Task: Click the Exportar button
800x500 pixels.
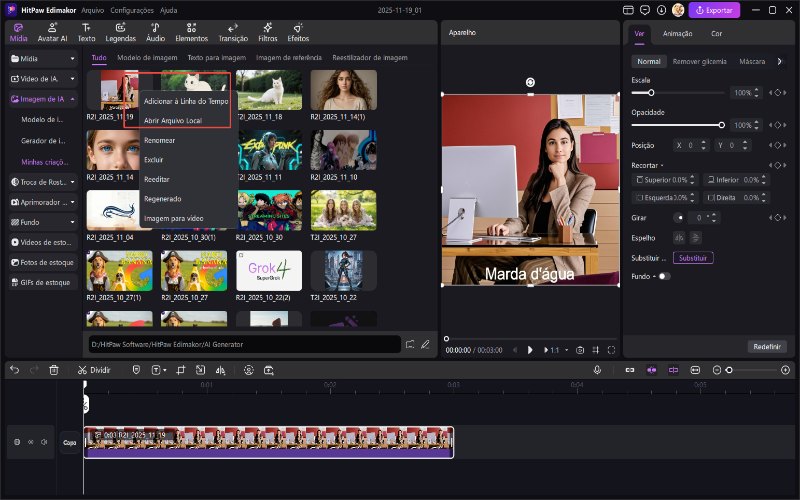Action: click(714, 10)
